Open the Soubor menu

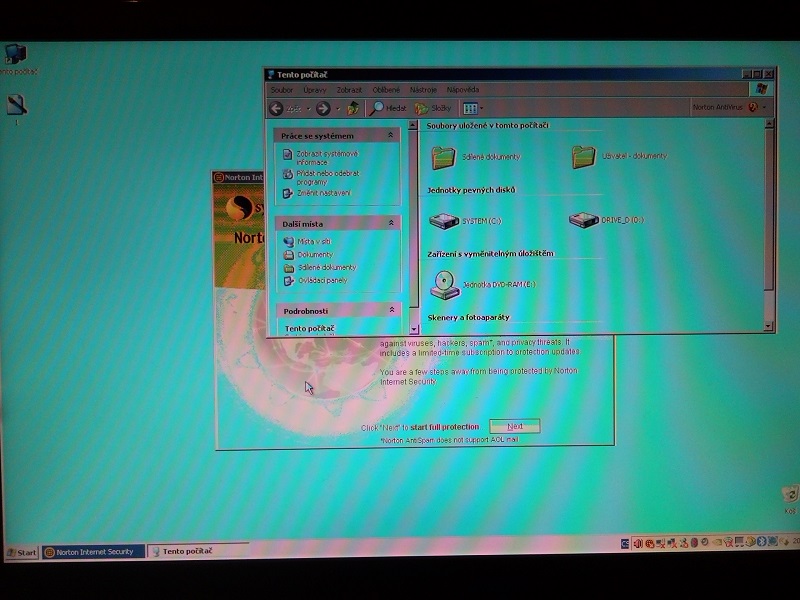(x=282, y=90)
